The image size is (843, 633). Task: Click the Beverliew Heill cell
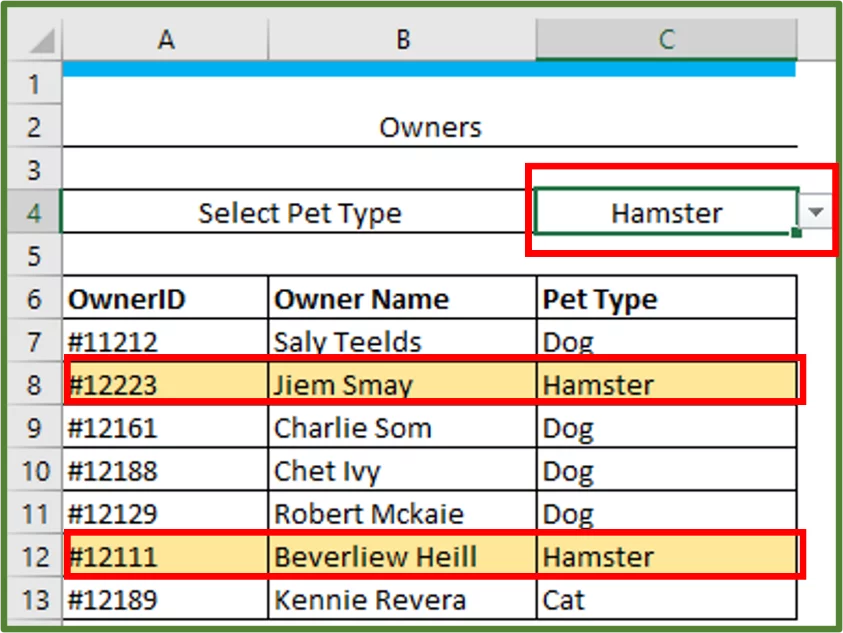(x=402, y=557)
